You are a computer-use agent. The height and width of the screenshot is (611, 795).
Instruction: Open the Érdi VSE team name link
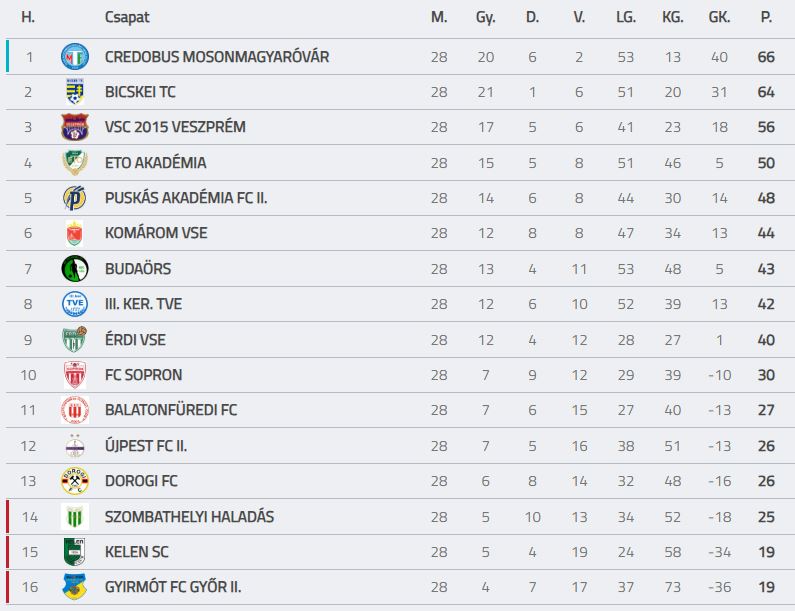click(135, 339)
